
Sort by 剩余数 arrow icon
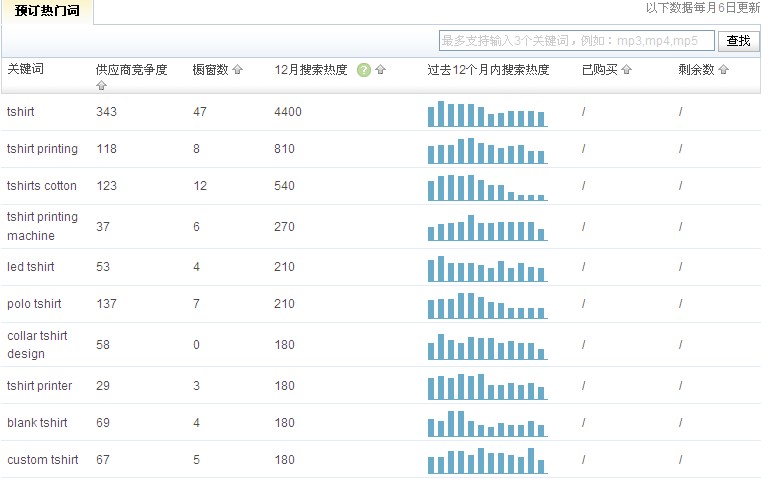[724, 70]
